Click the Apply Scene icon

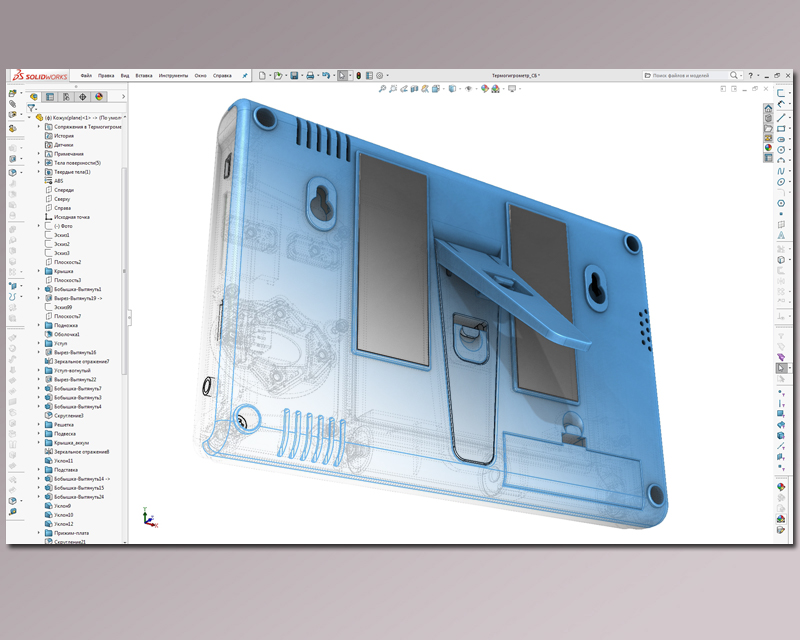tap(496, 90)
